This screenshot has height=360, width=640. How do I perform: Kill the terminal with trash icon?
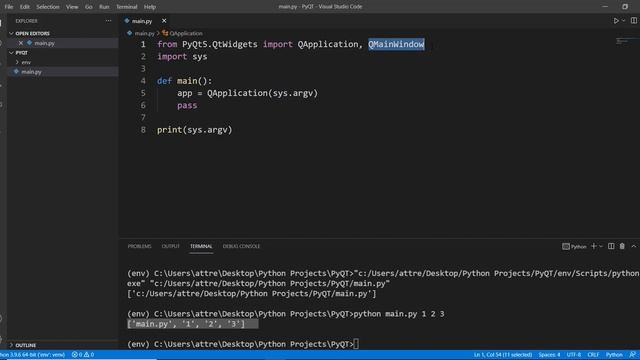point(622,246)
